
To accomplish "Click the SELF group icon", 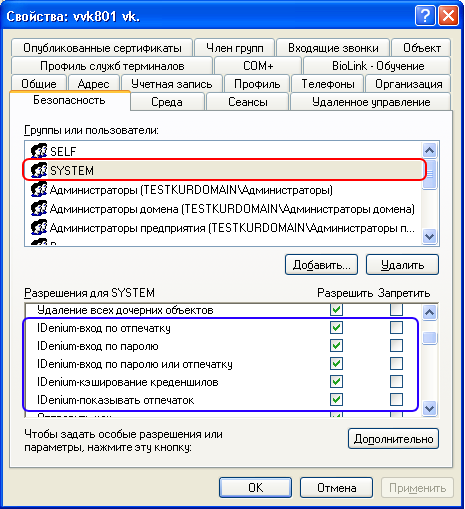I will click(39, 151).
